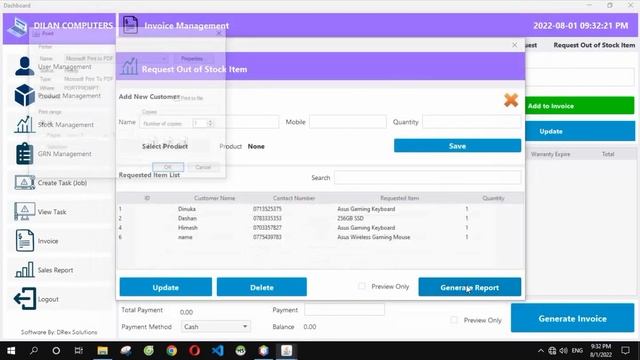Open network status tray icon
Viewport: 640px width, 360px height.
pos(552,351)
